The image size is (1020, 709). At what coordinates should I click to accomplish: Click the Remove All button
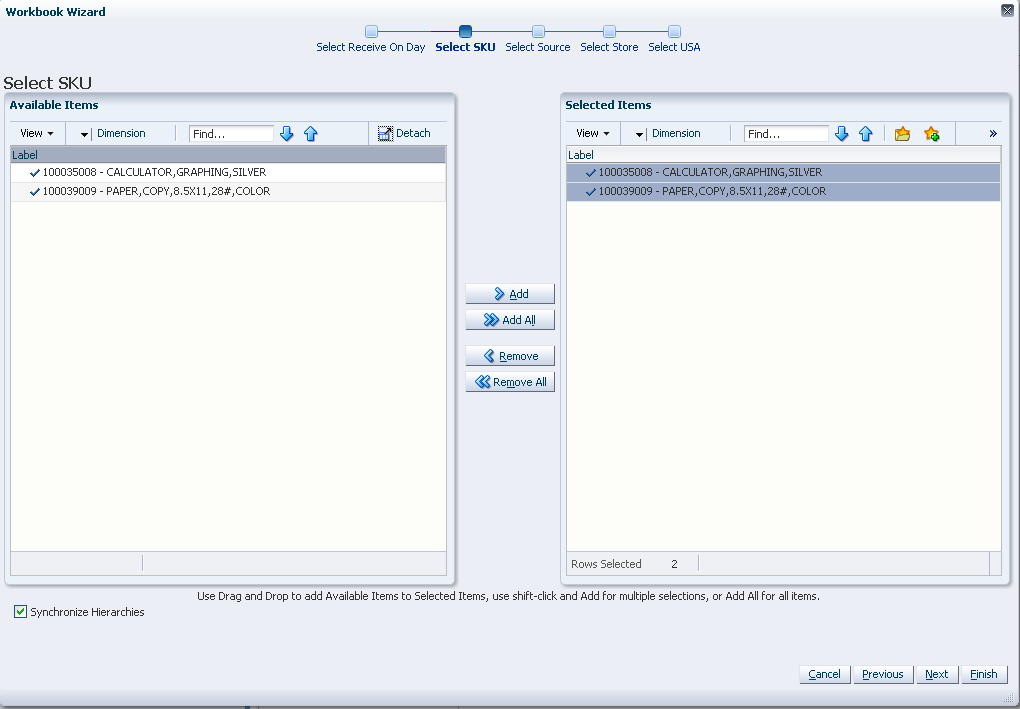click(x=510, y=382)
